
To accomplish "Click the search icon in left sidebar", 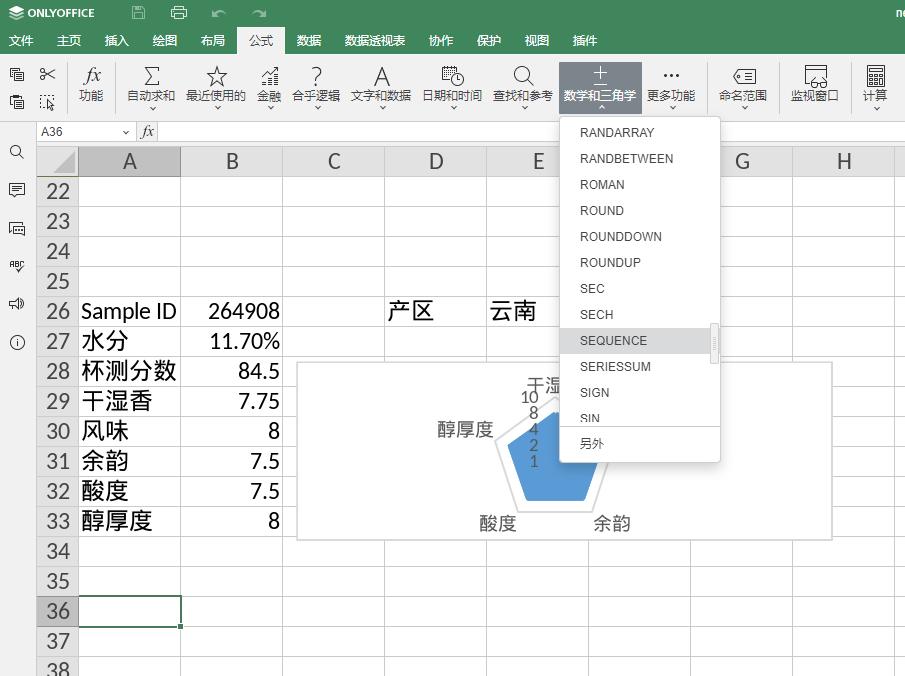I will click(16, 152).
